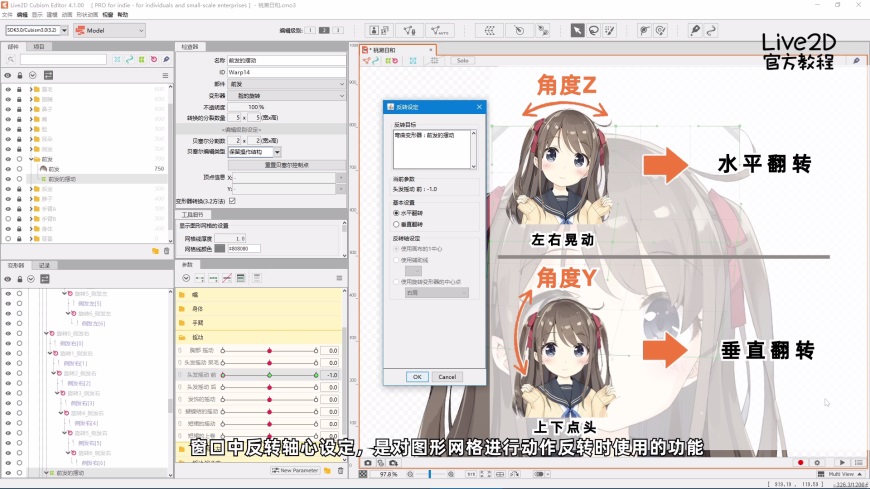Expand the 身体 parameter group folder
The height and width of the screenshot is (489, 870).
coord(181,309)
